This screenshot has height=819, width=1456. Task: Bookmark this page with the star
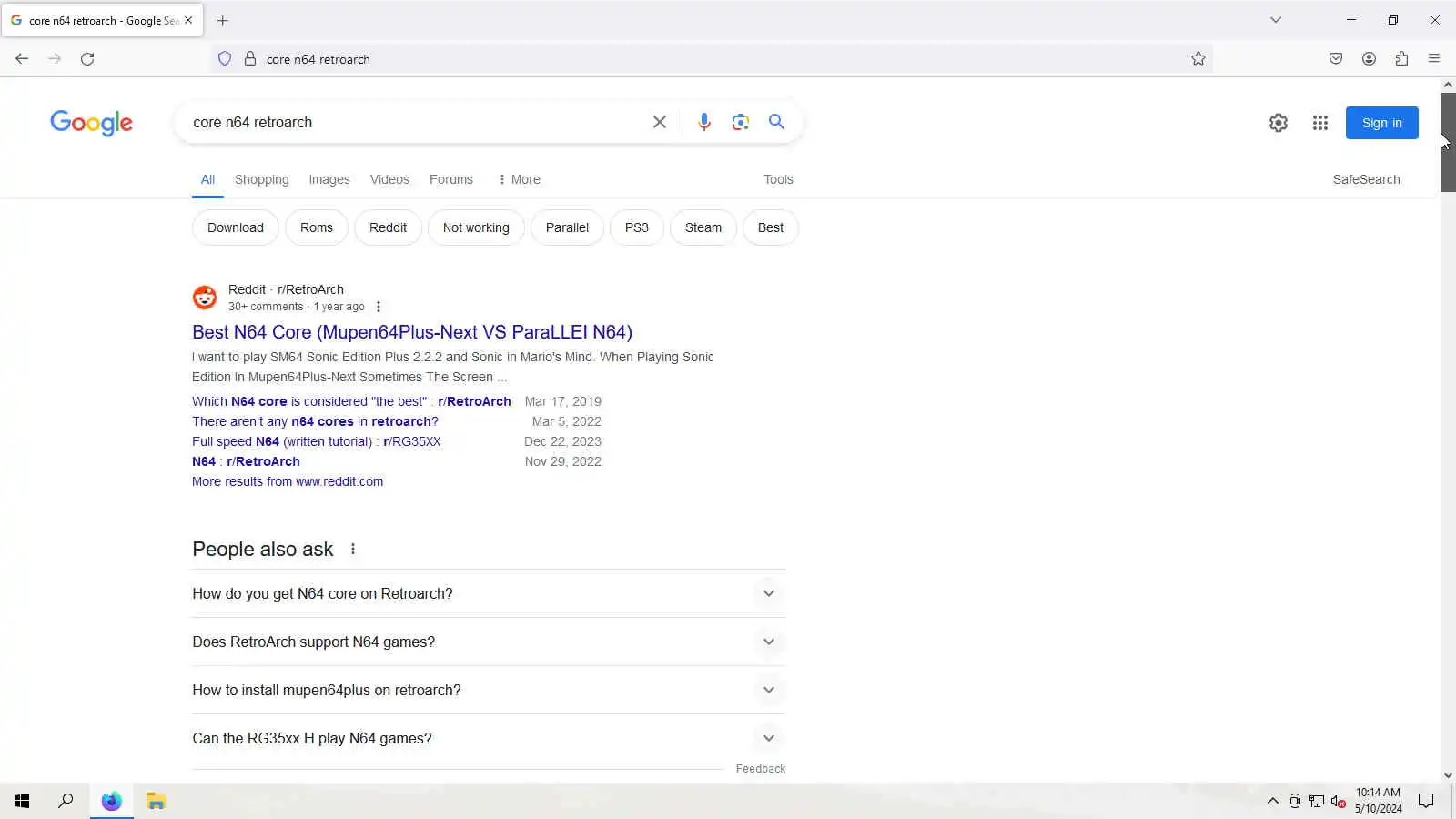click(x=1198, y=58)
